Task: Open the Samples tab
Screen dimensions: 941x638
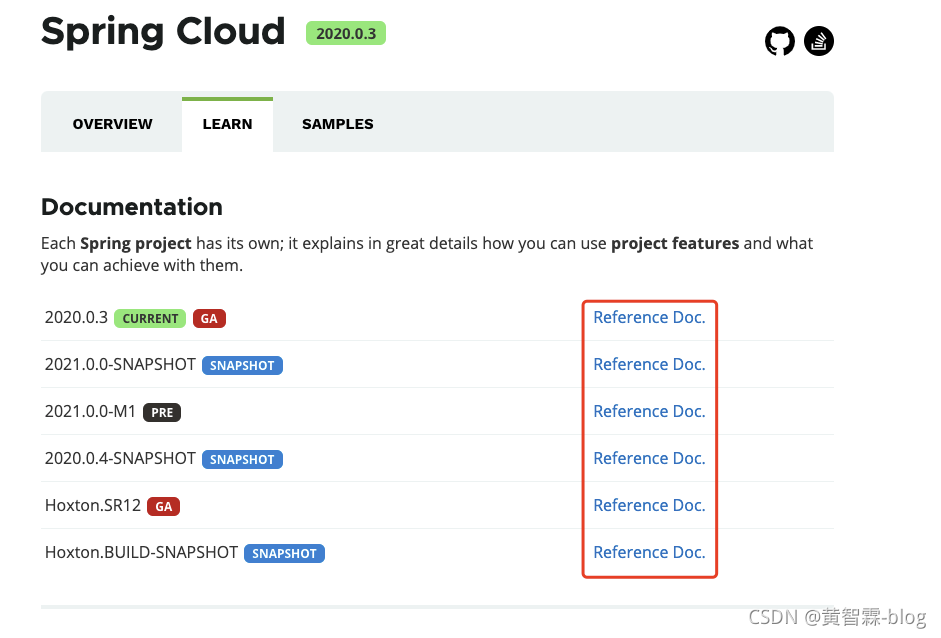Action: coord(337,124)
